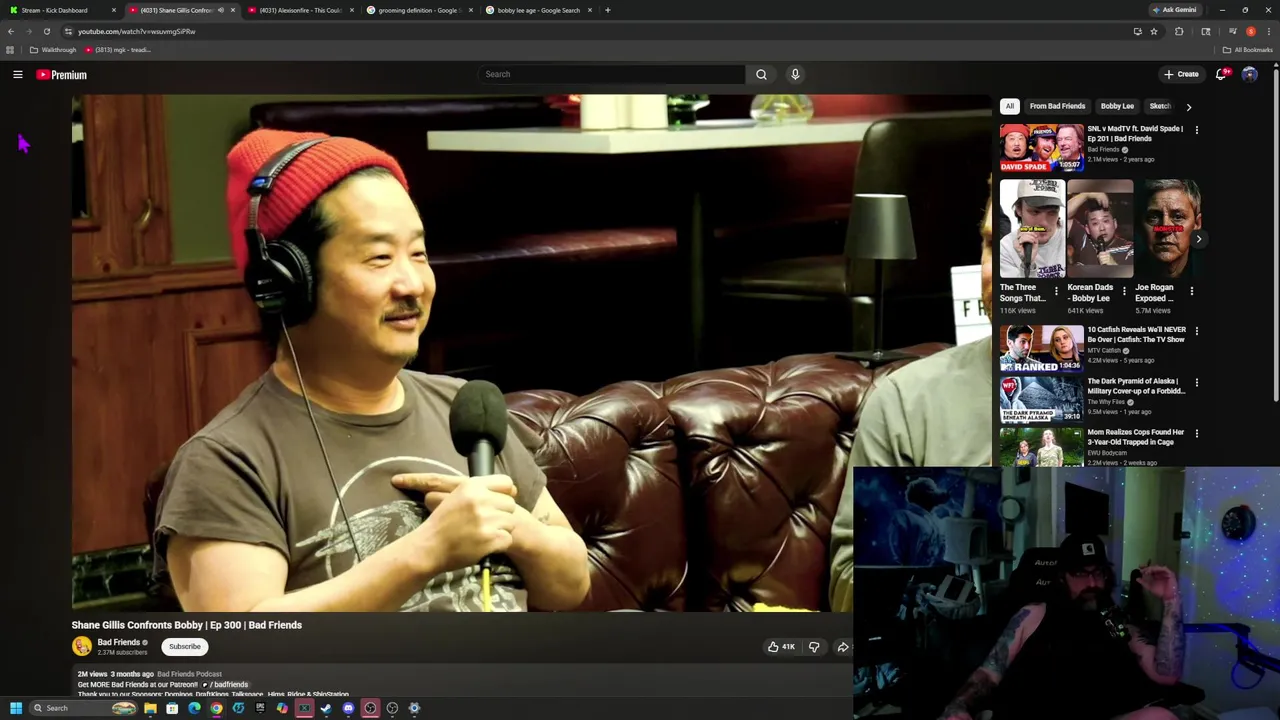Open options for Dark Pyramid of Alaska video

tap(1196, 382)
